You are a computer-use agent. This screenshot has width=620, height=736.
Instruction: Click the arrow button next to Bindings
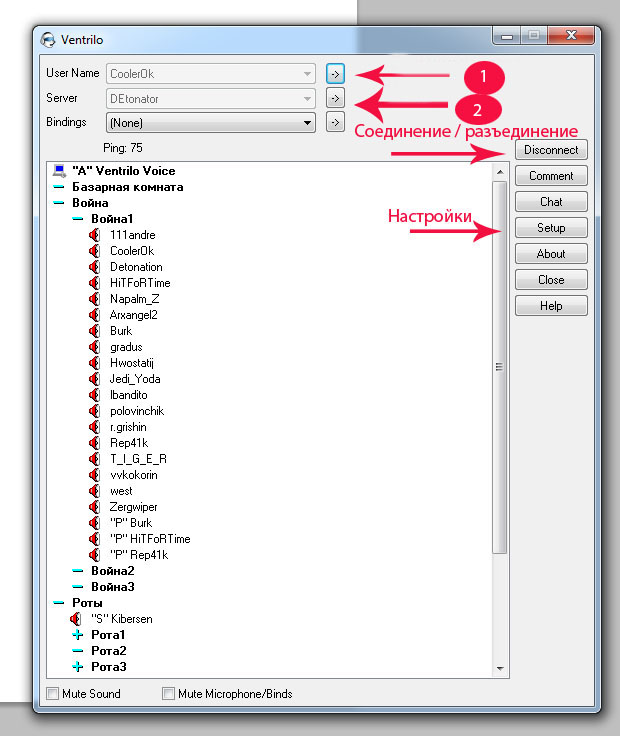click(335, 123)
